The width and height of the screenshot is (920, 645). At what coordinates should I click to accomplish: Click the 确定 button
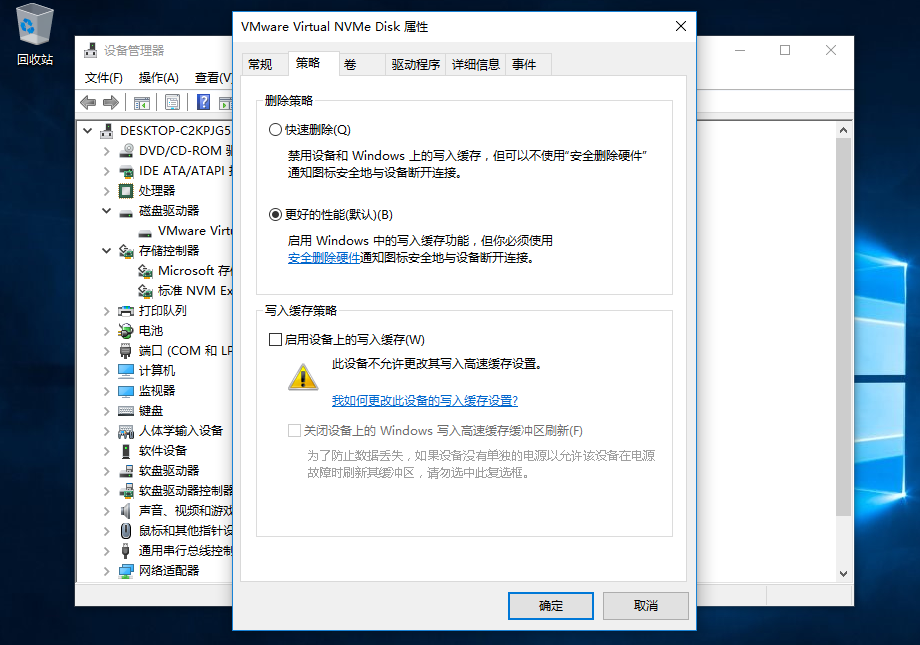pyautogui.click(x=551, y=606)
